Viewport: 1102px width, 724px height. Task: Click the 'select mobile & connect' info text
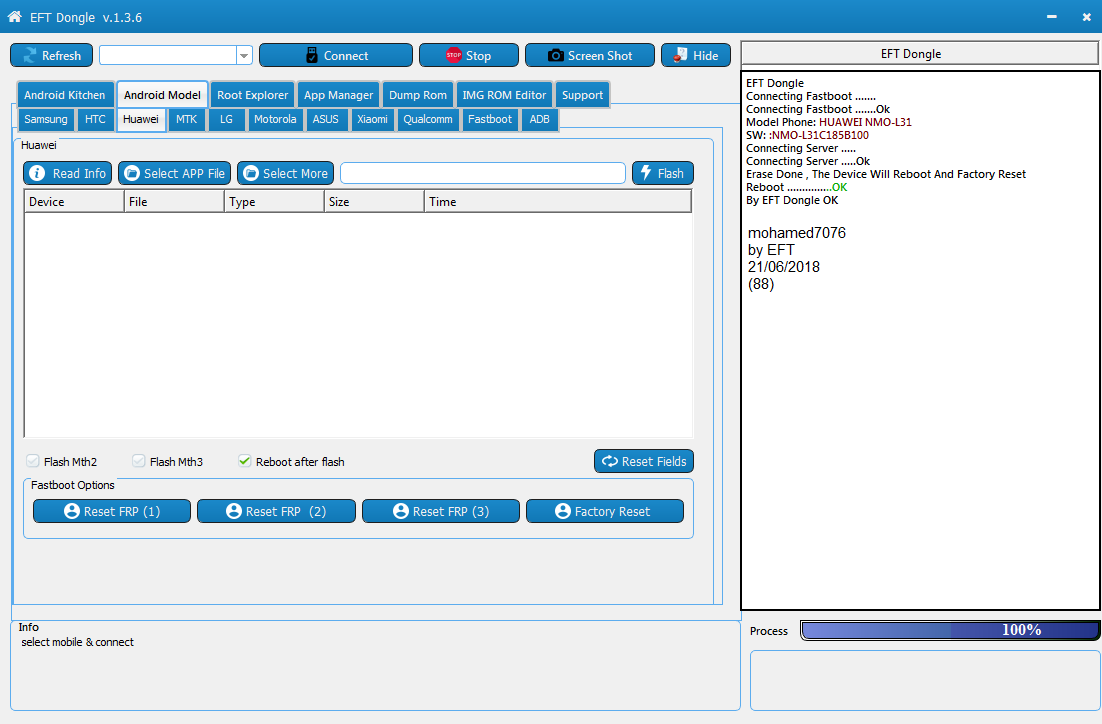(x=77, y=642)
